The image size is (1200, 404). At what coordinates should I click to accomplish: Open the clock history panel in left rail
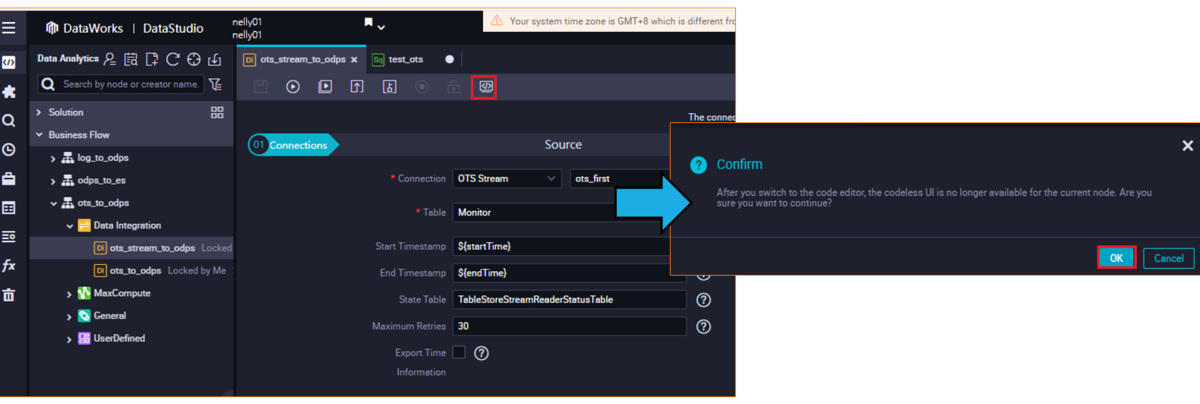tap(9, 150)
